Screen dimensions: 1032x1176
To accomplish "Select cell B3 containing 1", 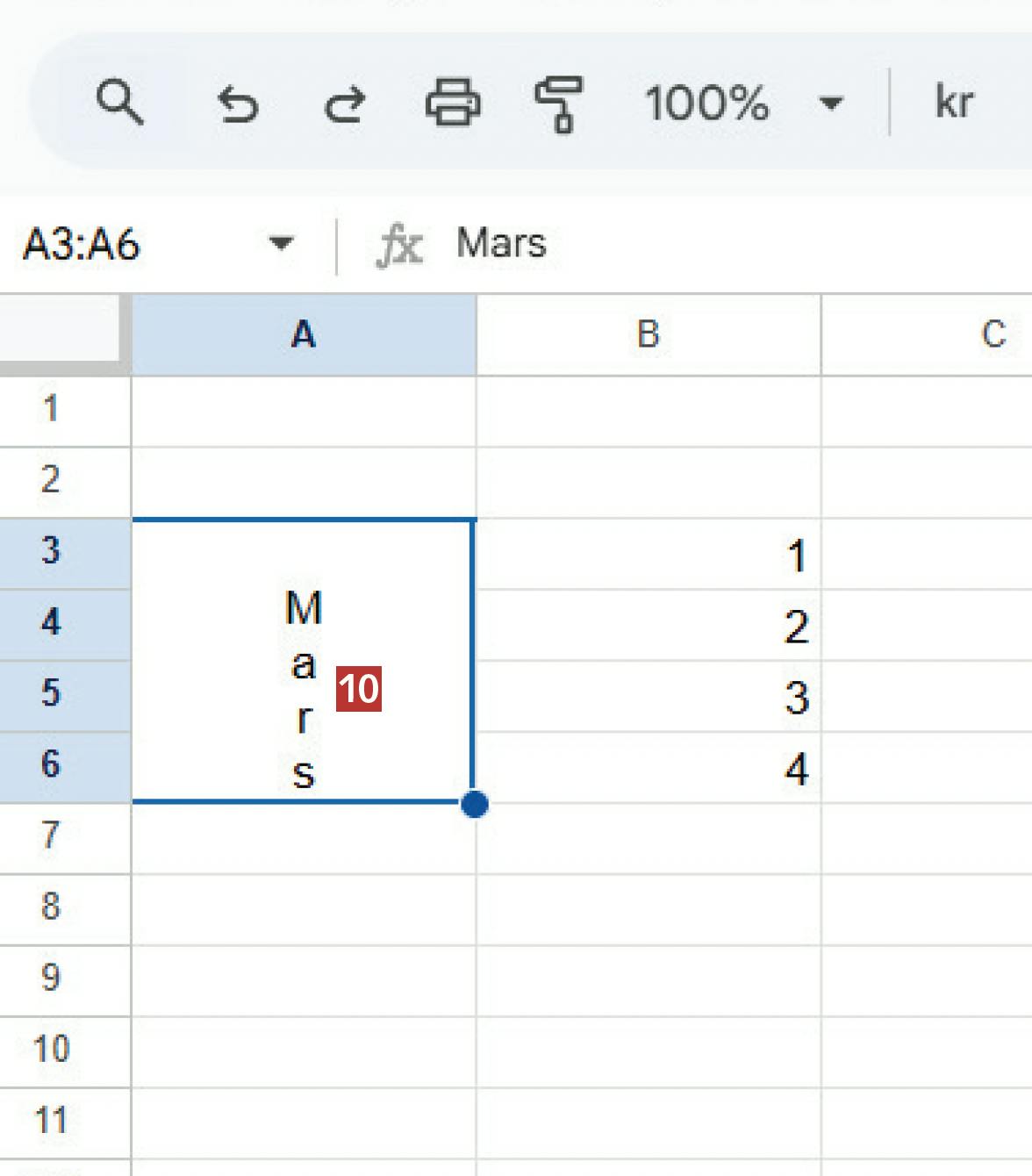I will pos(648,555).
